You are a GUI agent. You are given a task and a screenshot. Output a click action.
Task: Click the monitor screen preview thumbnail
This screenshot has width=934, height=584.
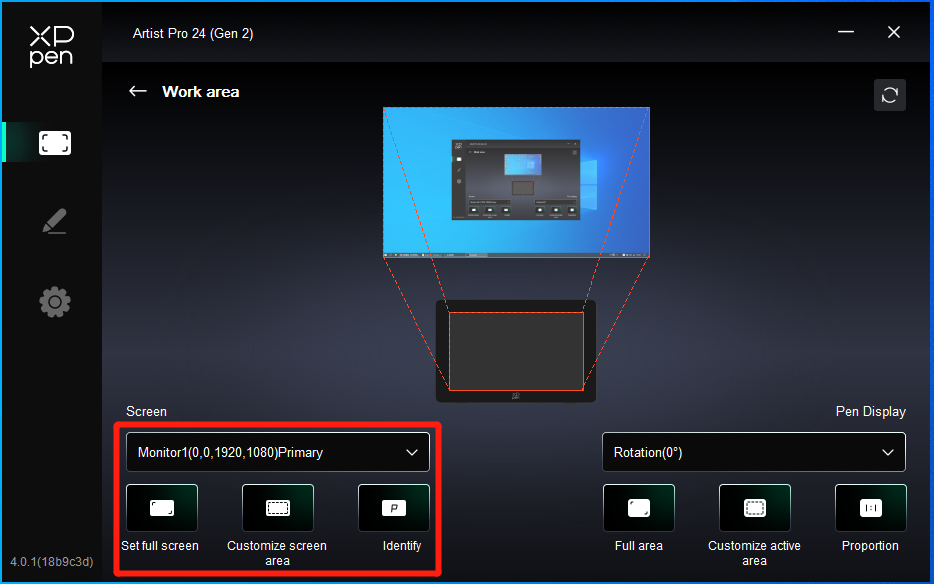[516, 183]
